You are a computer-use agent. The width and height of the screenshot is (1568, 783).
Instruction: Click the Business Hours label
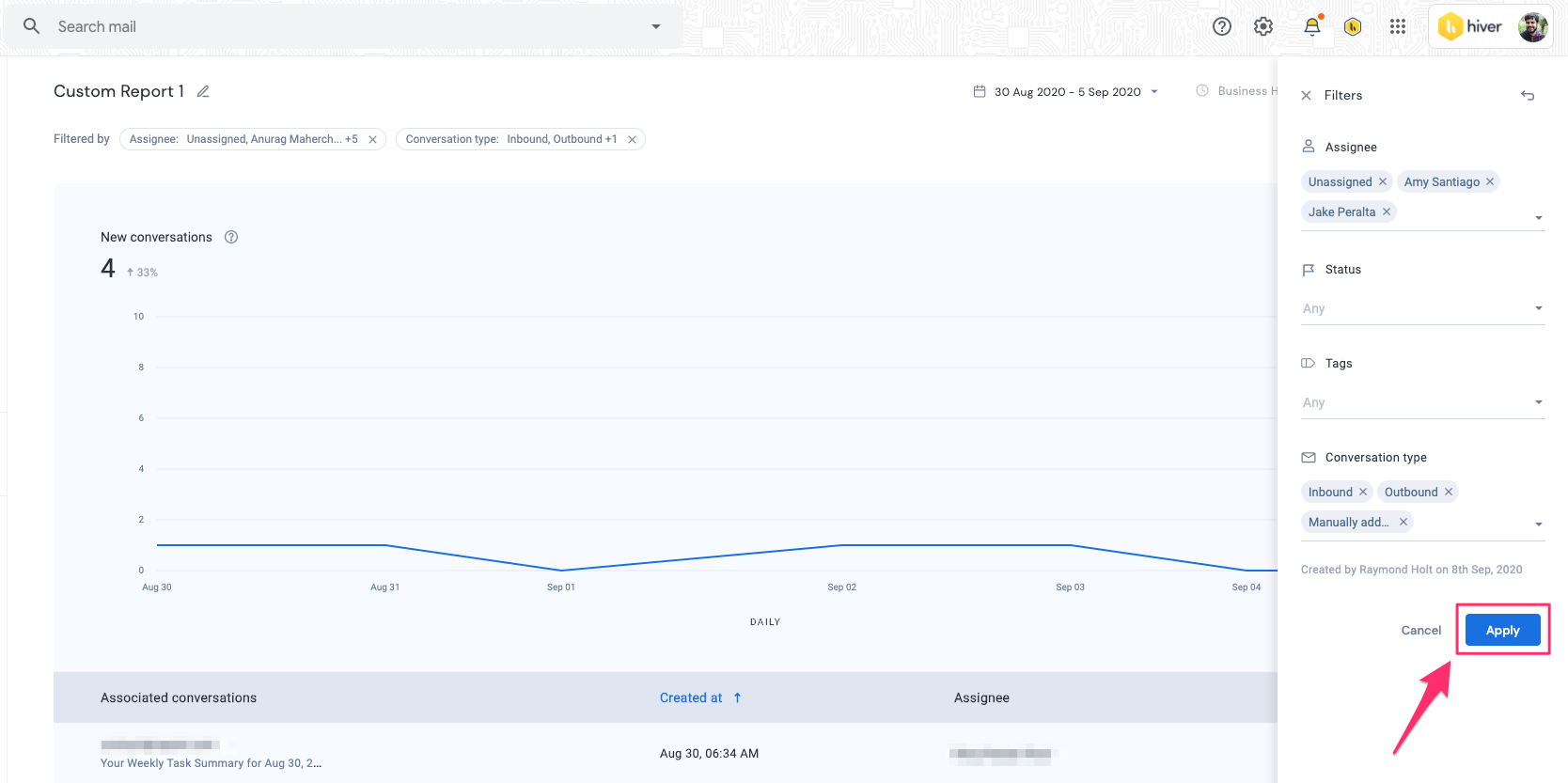(1247, 91)
